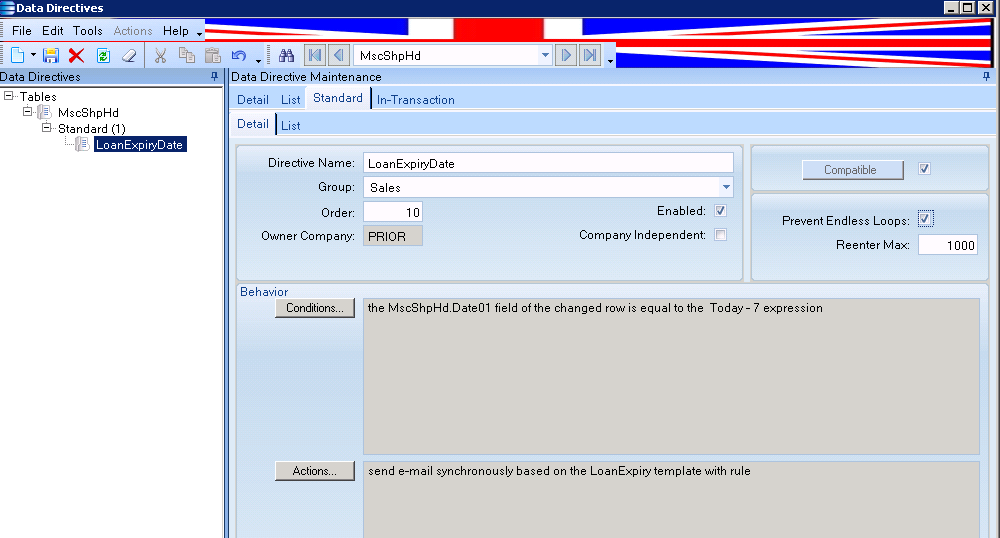Jump to last record arrow
1000x538 pixels.
(591, 55)
